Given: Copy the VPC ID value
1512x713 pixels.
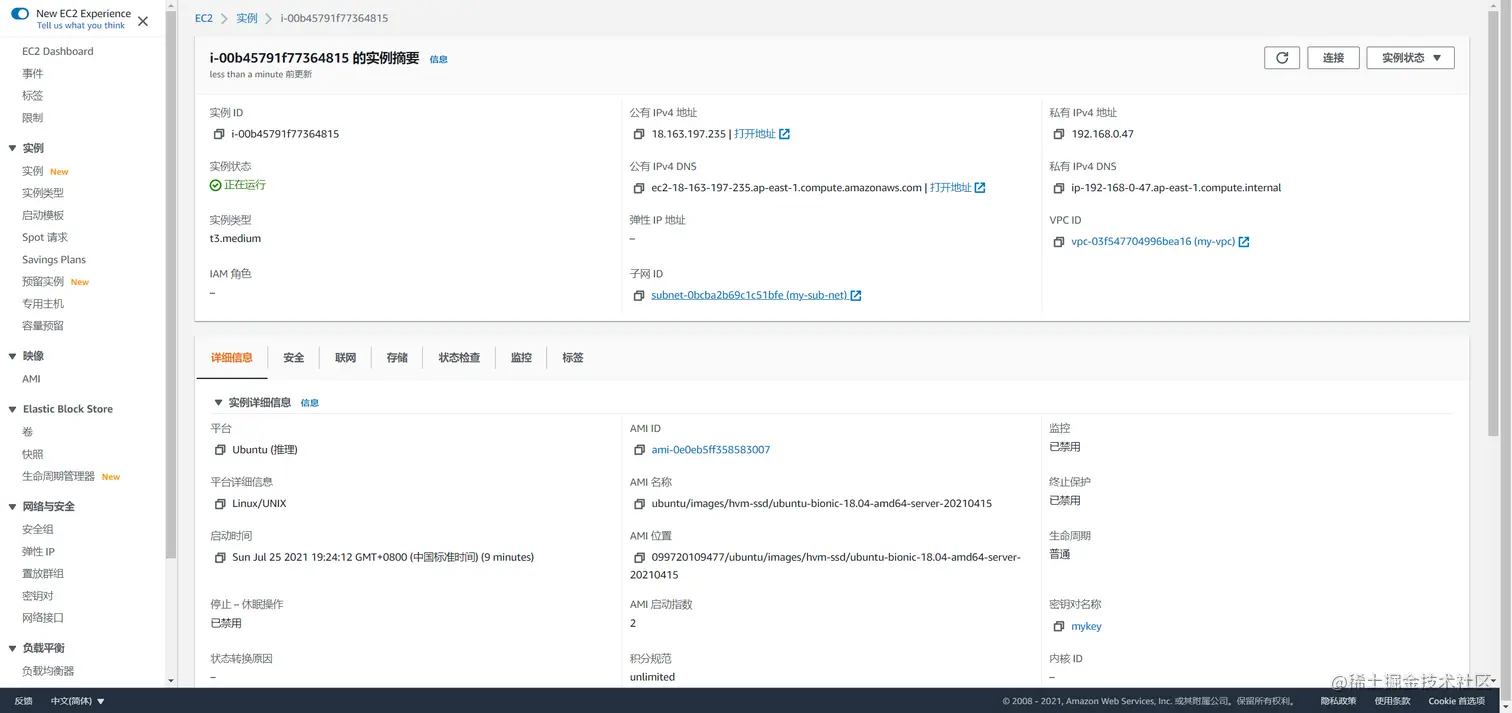Looking at the screenshot, I should (1059, 242).
